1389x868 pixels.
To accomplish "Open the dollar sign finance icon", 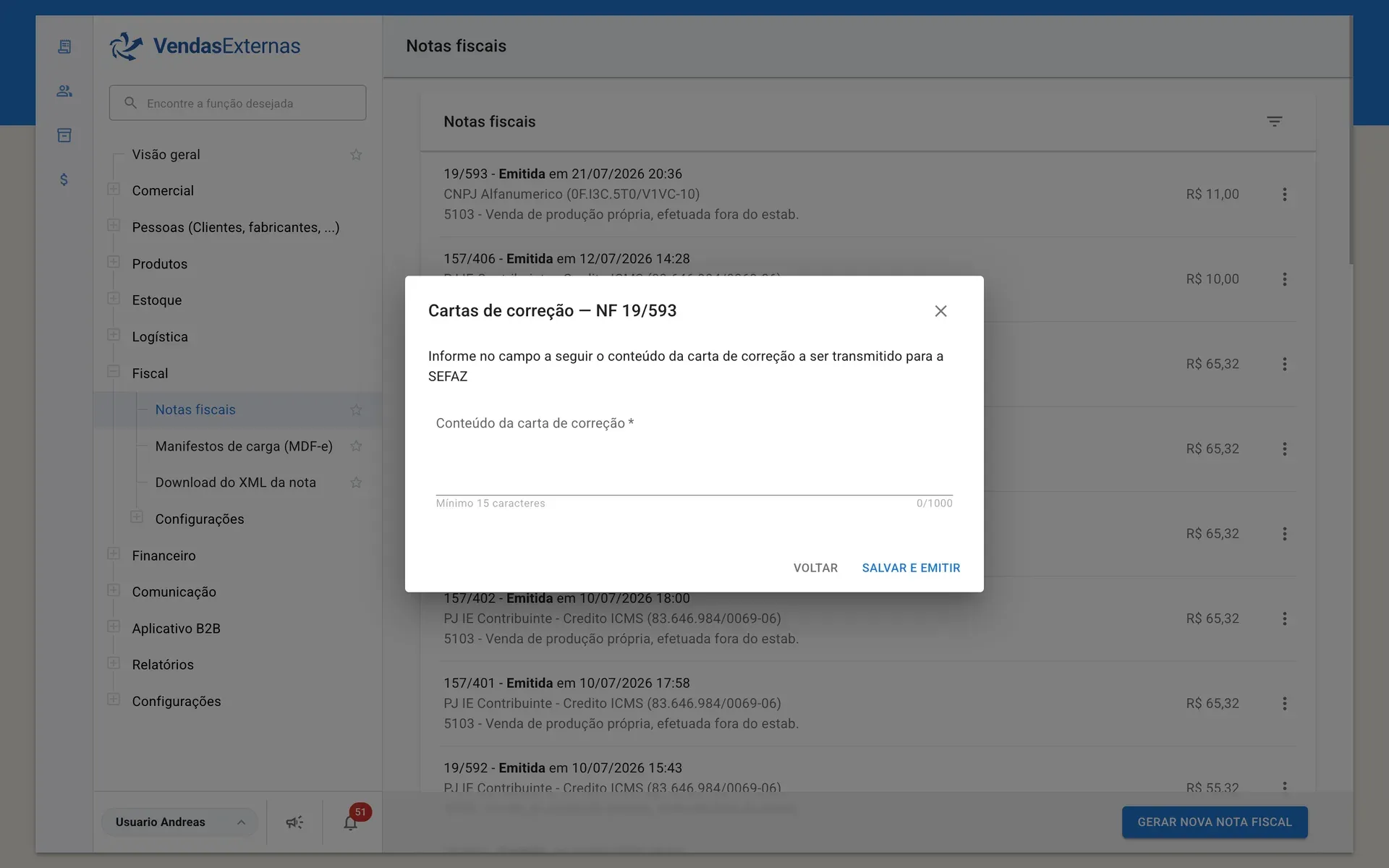I will tap(64, 179).
